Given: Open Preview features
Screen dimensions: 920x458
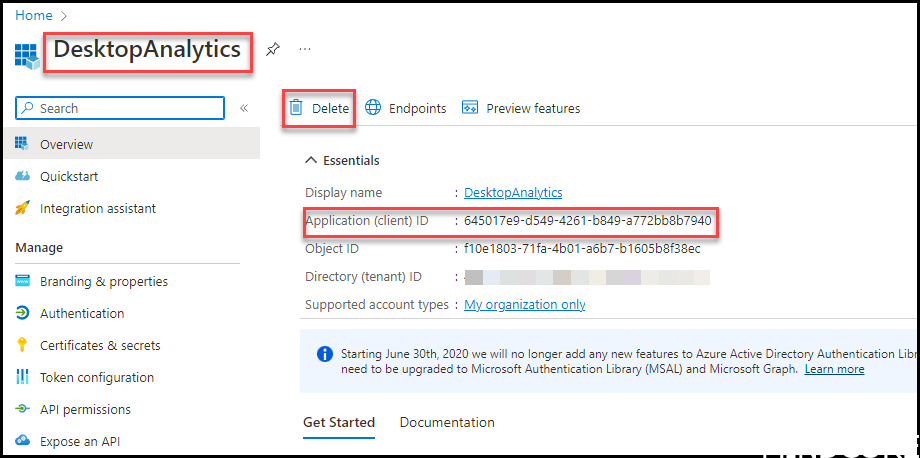Looking at the screenshot, I should pos(521,108).
